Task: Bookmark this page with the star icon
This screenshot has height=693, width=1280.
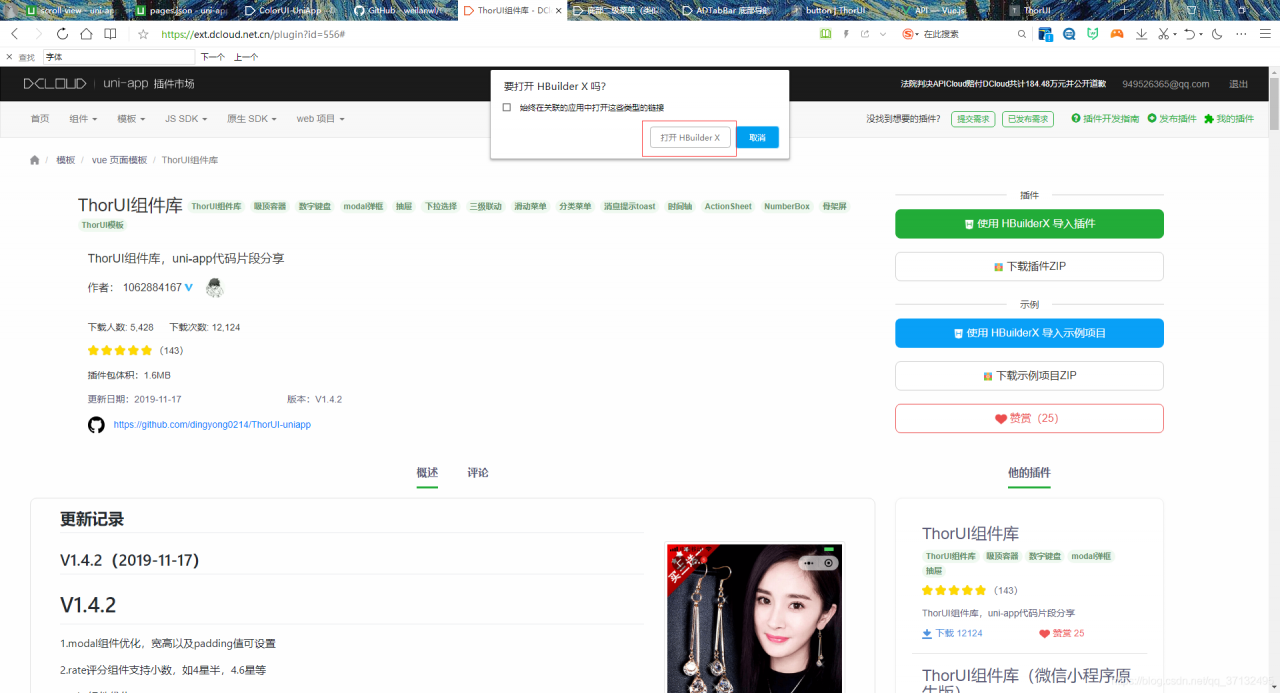Action: [143, 34]
